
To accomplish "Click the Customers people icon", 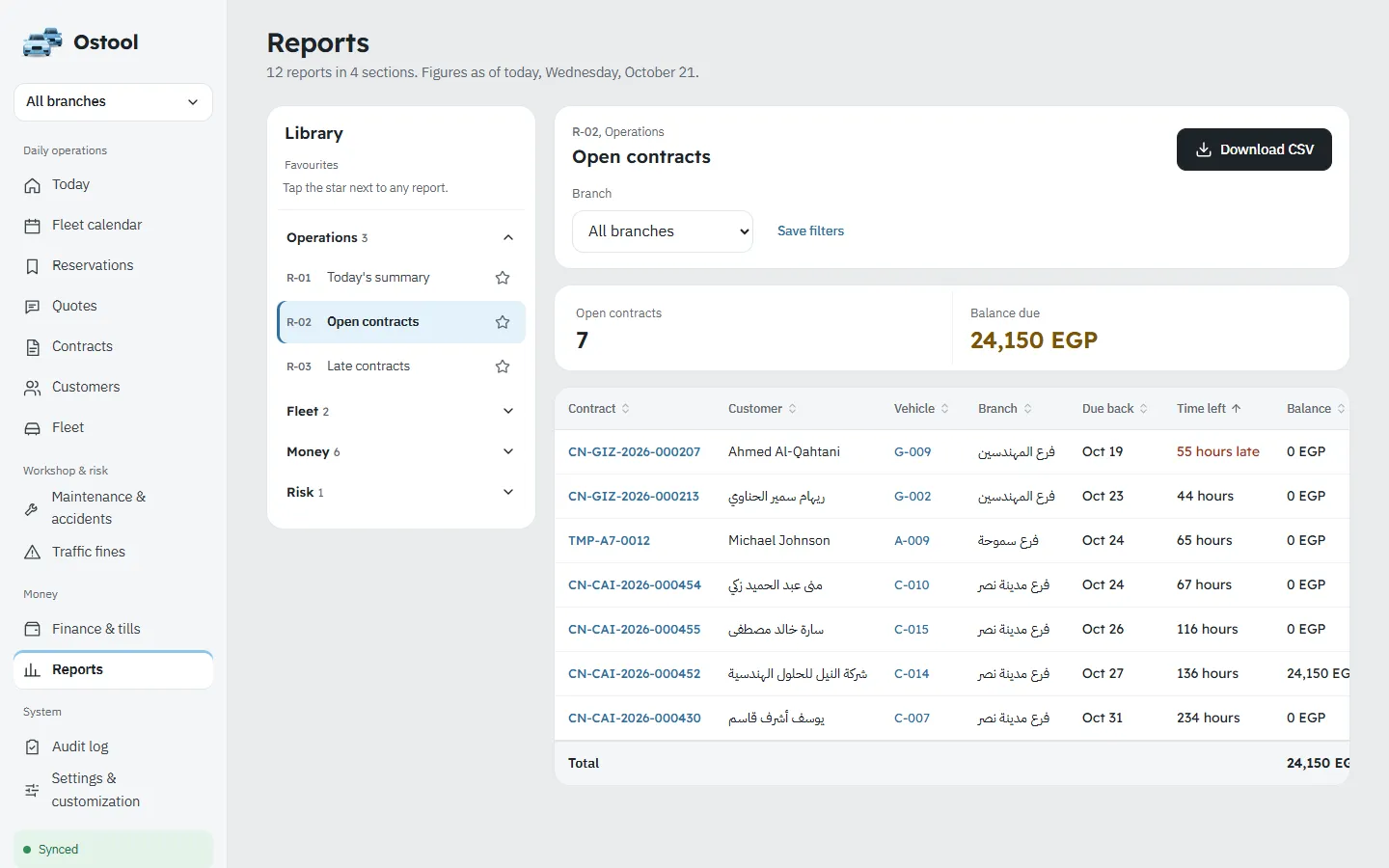I will click(x=33, y=388).
